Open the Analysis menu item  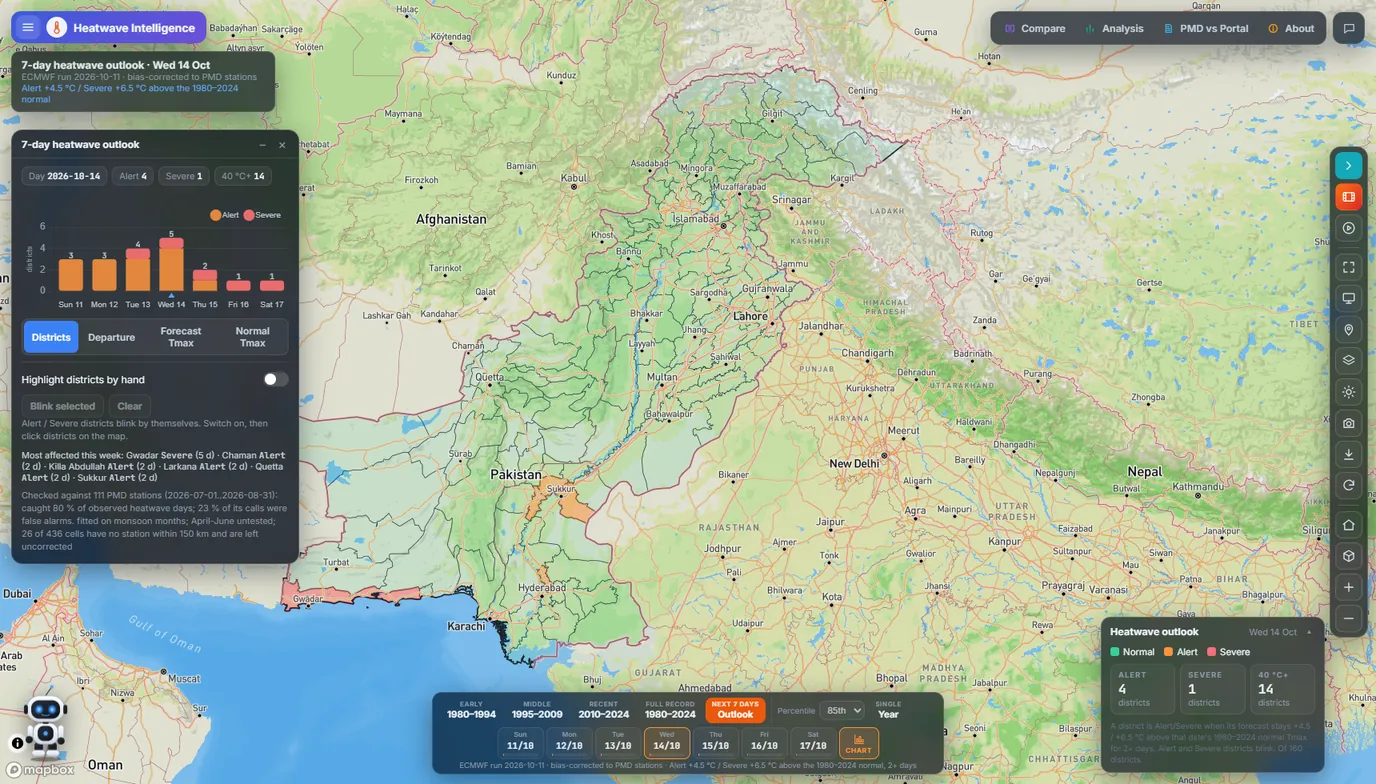[1114, 28]
